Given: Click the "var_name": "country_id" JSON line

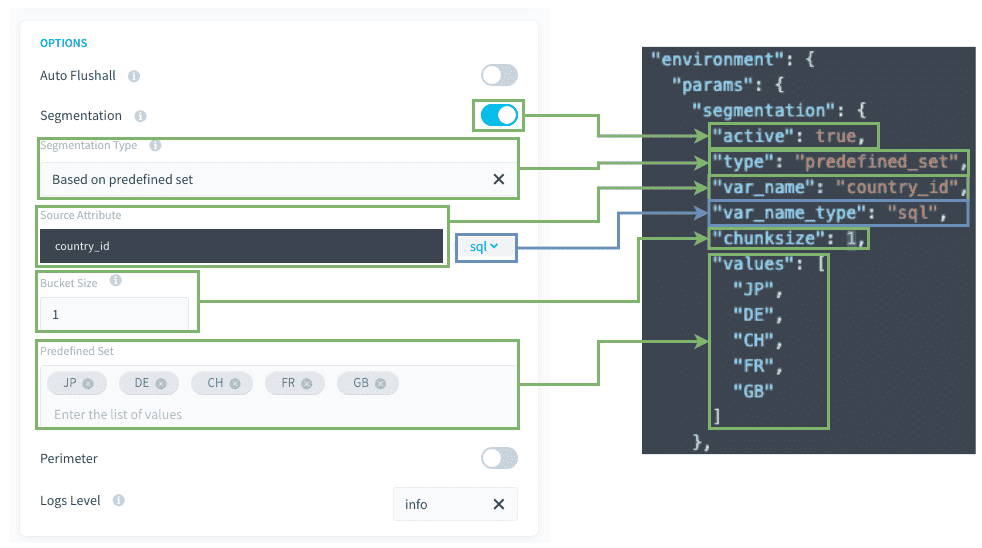Looking at the screenshot, I should click(839, 187).
